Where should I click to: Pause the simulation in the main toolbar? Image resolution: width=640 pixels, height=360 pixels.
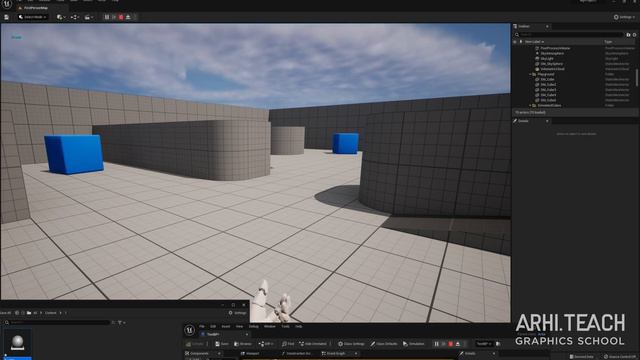coord(107,17)
